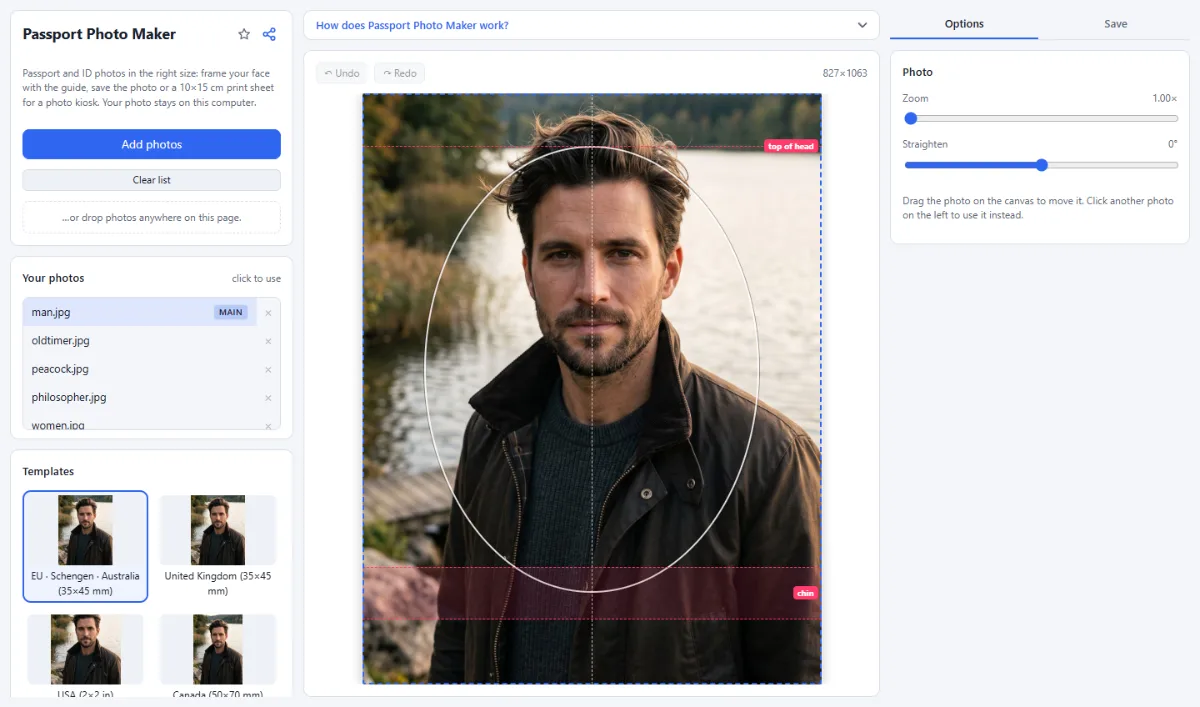Select oldtimer.jpg in the photo list

click(x=140, y=341)
